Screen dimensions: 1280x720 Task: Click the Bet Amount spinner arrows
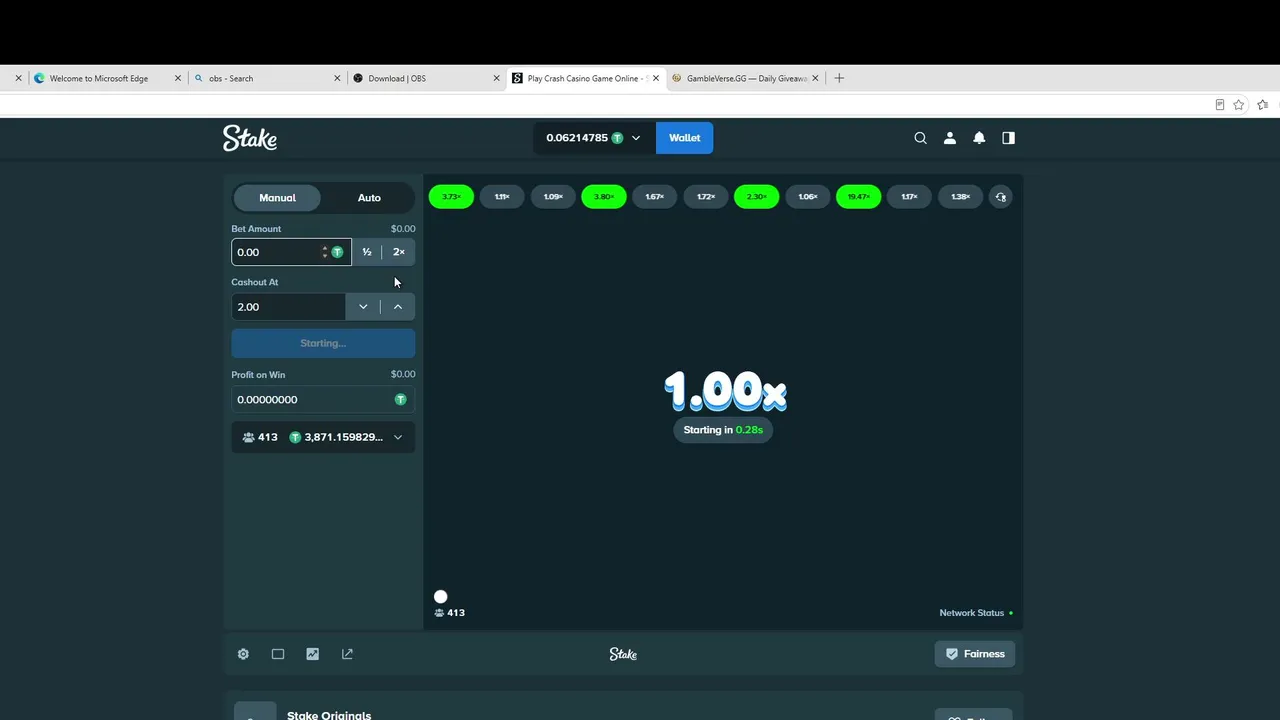pos(324,252)
